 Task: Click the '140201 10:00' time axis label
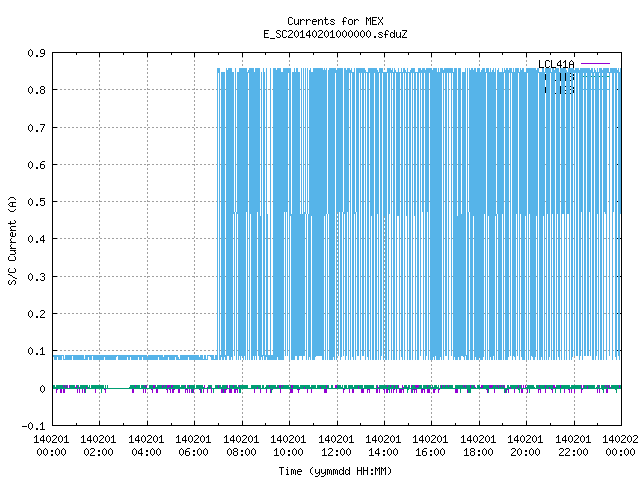point(288,446)
